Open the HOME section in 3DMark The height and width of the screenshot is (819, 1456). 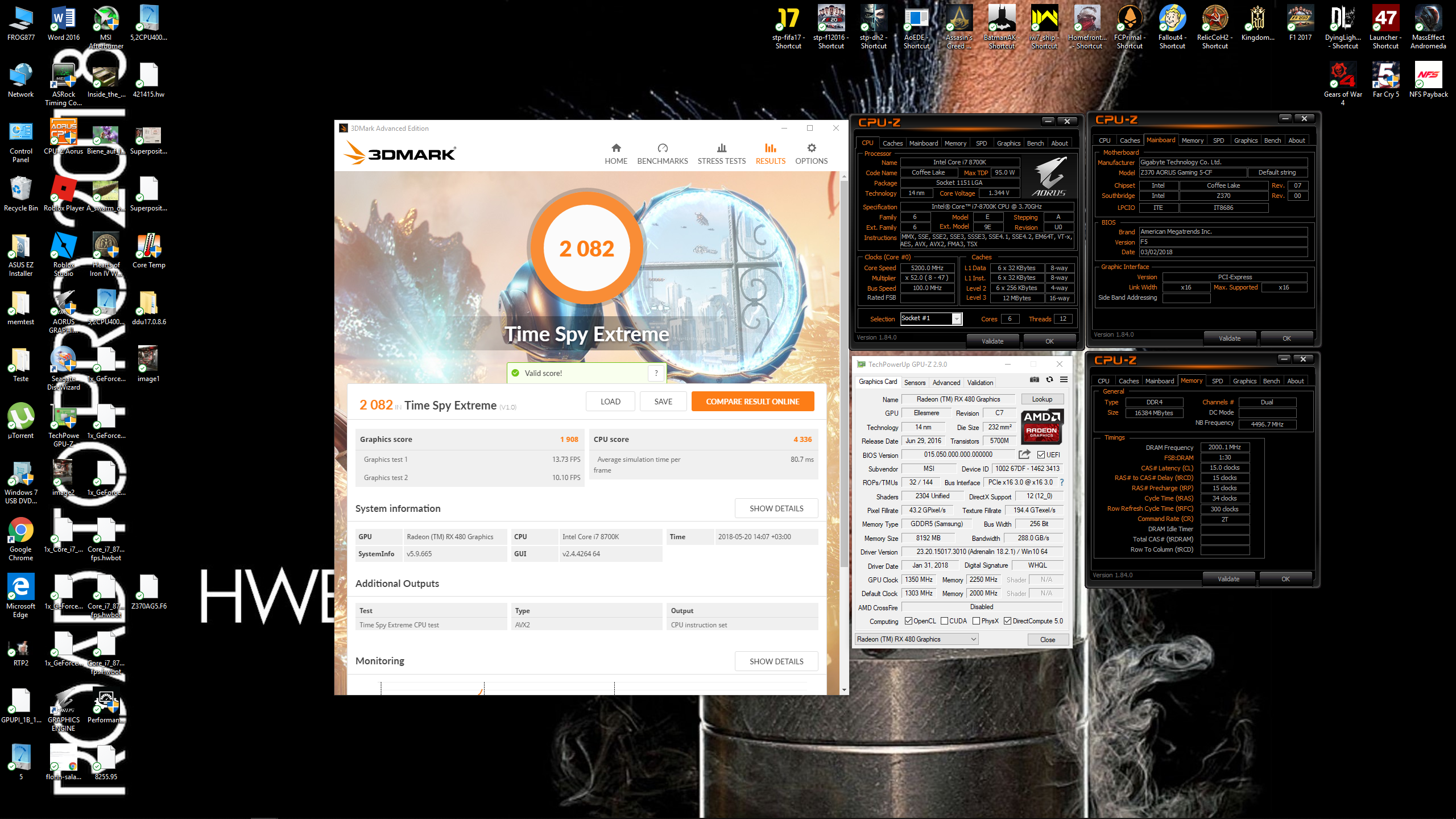[616, 154]
